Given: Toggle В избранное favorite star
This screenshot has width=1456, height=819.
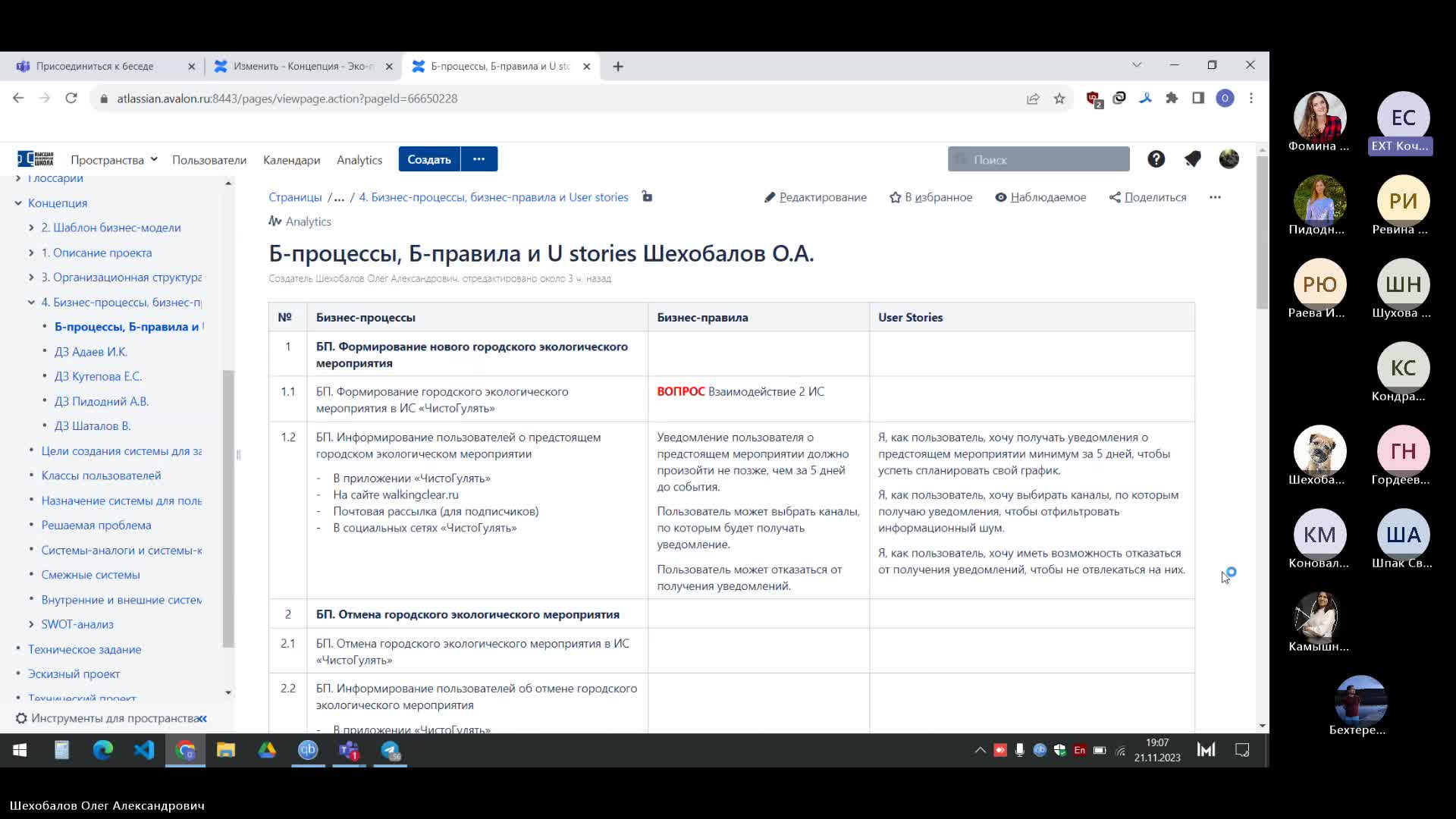Looking at the screenshot, I should click(x=930, y=197).
